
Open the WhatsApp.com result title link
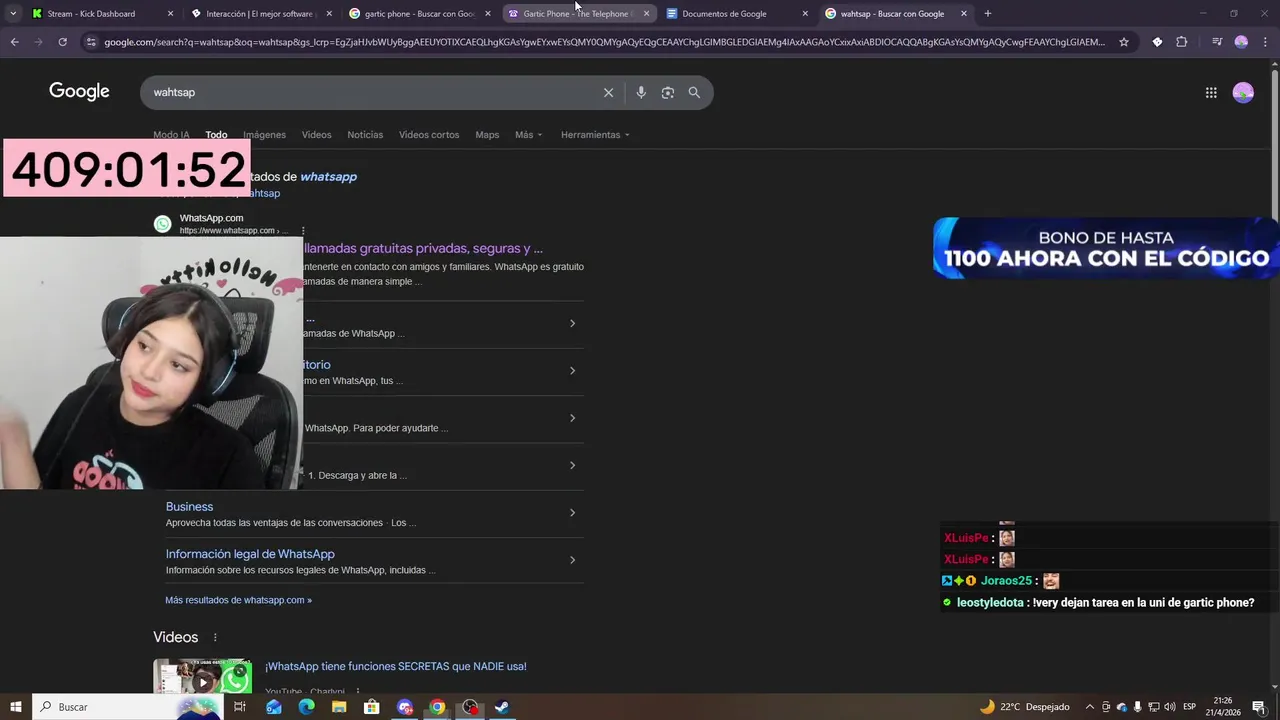pyautogui.click(x=423, y=248)
